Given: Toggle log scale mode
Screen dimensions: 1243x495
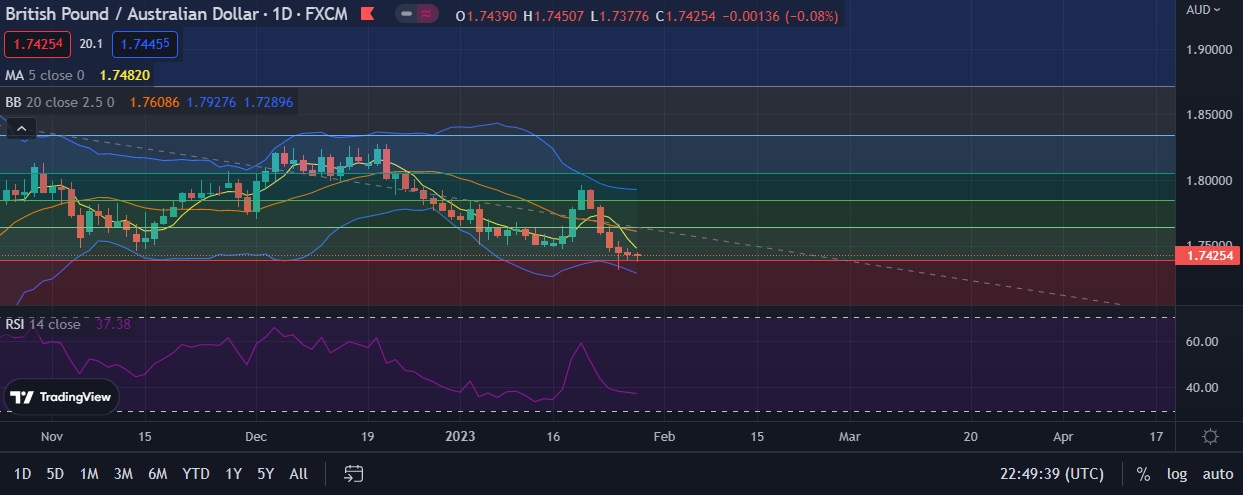Looking at the screenshot, I should [x=1176, y=473].
